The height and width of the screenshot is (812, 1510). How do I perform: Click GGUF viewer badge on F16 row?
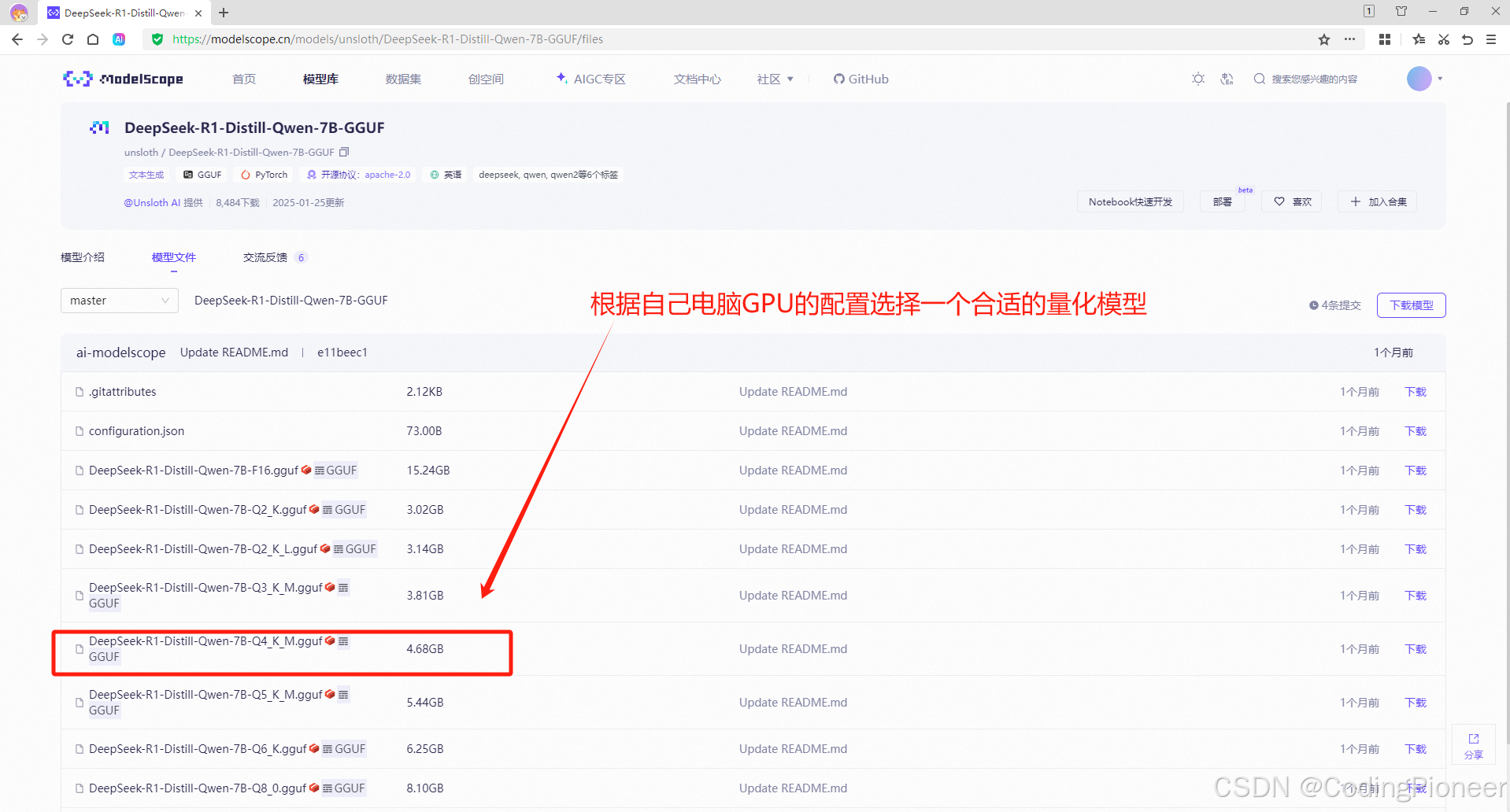tap(335, 471)
